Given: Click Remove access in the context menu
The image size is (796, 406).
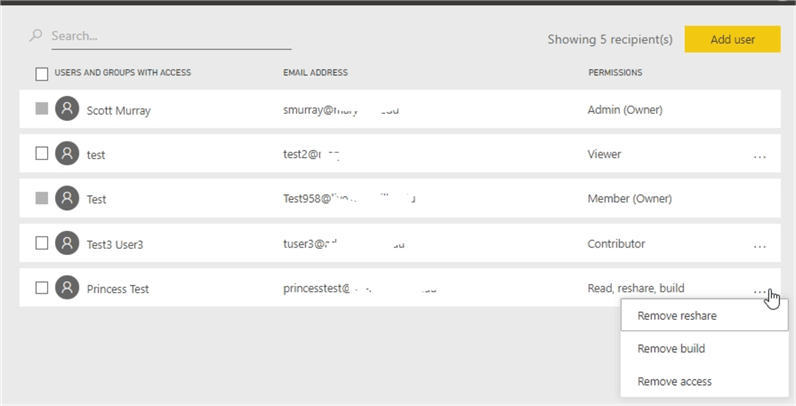Looking at the screenshot, I should pyautogui.click(x=674, y=381).
